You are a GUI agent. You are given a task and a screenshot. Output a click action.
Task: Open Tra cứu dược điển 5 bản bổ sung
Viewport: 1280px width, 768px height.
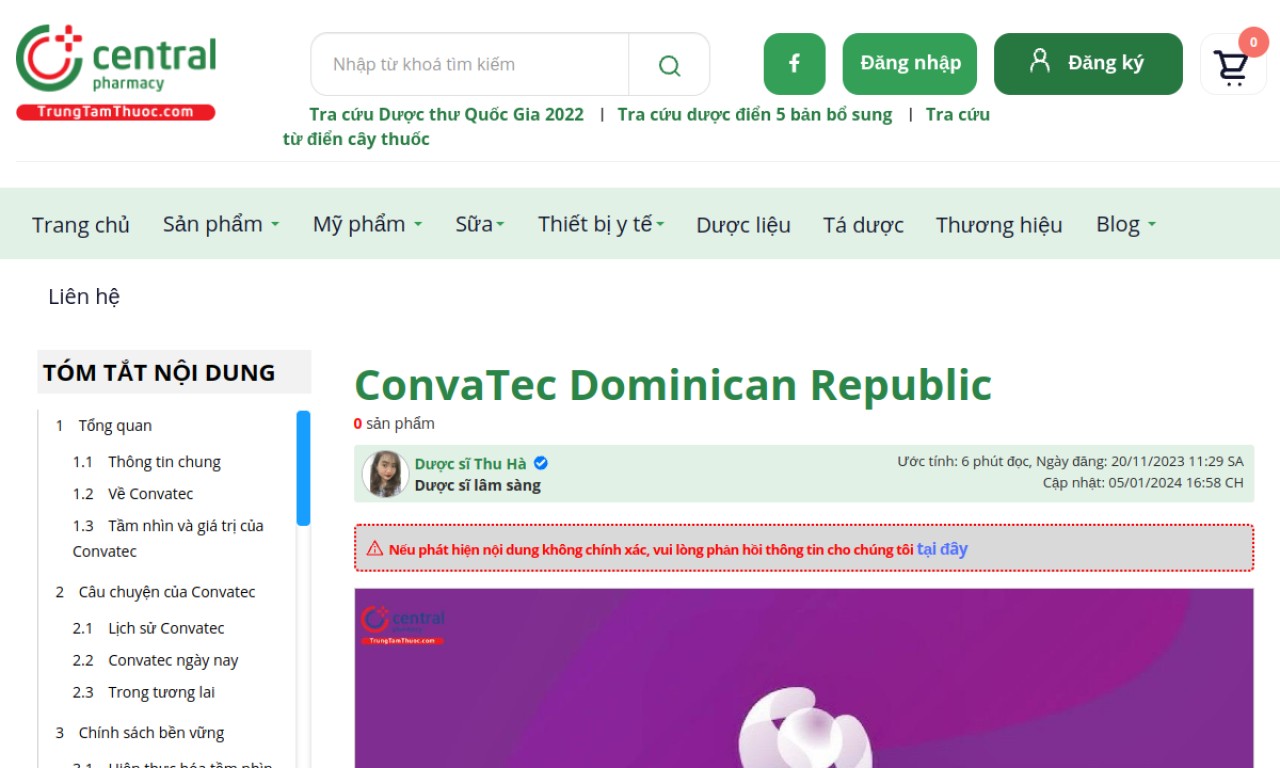tap(755, 114)
